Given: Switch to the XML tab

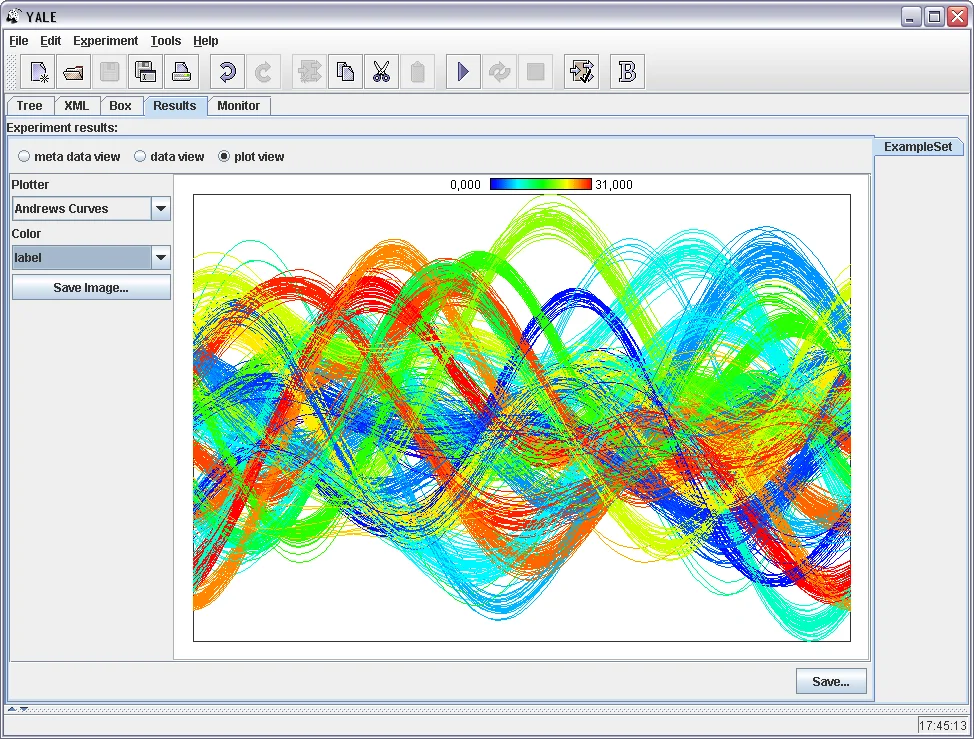Looking at the screenshot, I should [x=76, y=105].
